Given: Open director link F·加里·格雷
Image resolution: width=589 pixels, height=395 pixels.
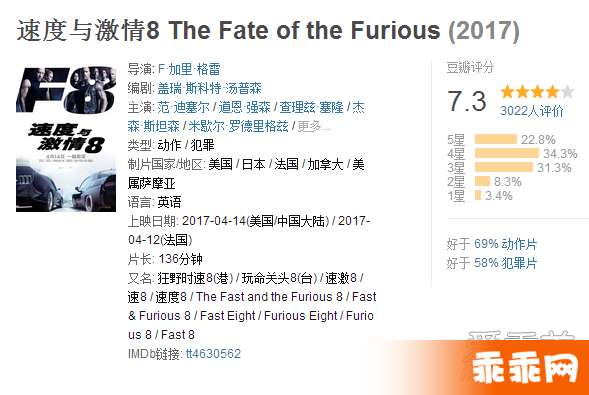Looking at the screenshot, I should 189,69.
